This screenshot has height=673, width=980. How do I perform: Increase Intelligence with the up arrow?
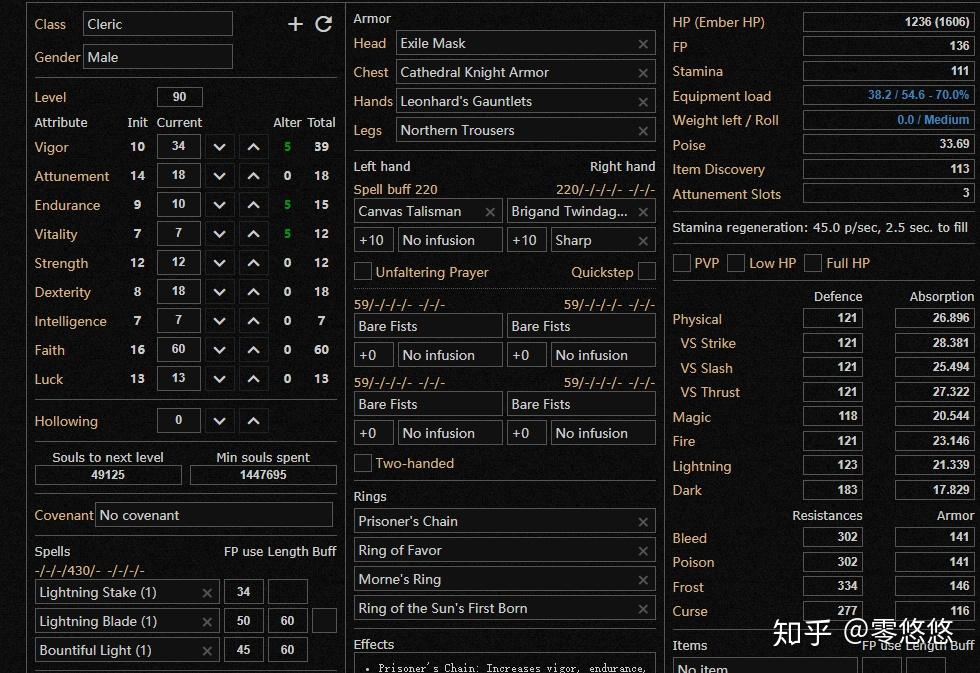point(253,321)
